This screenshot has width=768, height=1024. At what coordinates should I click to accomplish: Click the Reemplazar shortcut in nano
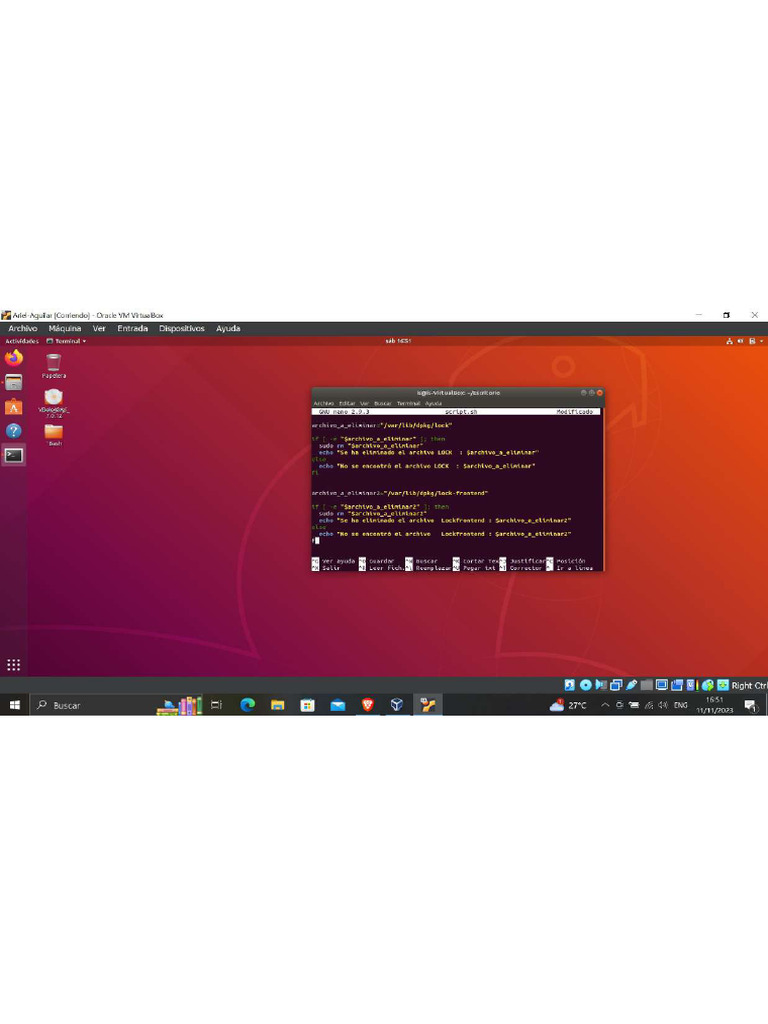point(428,568)
